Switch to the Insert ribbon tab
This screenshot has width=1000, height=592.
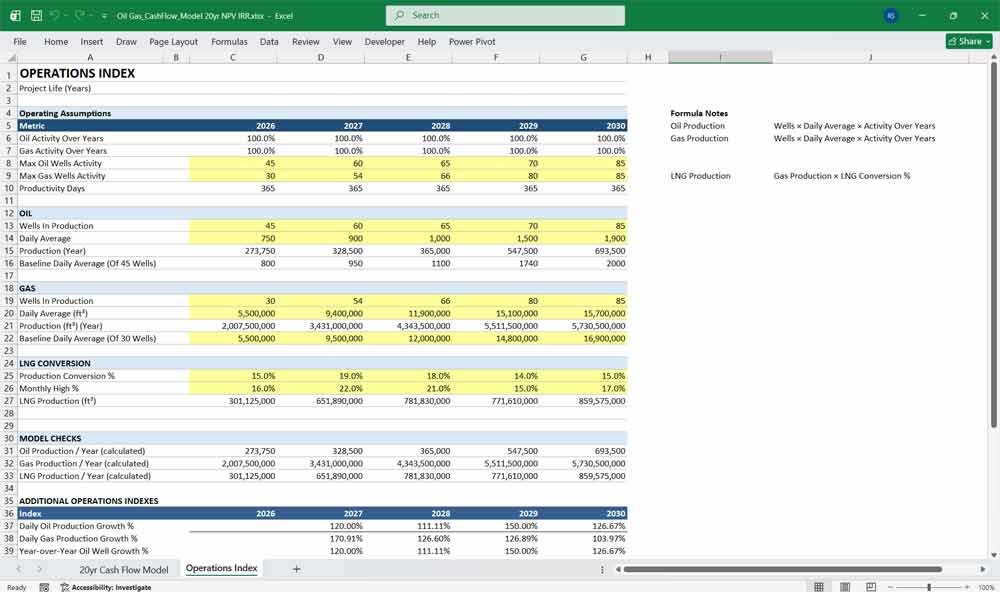coord(92,41)
